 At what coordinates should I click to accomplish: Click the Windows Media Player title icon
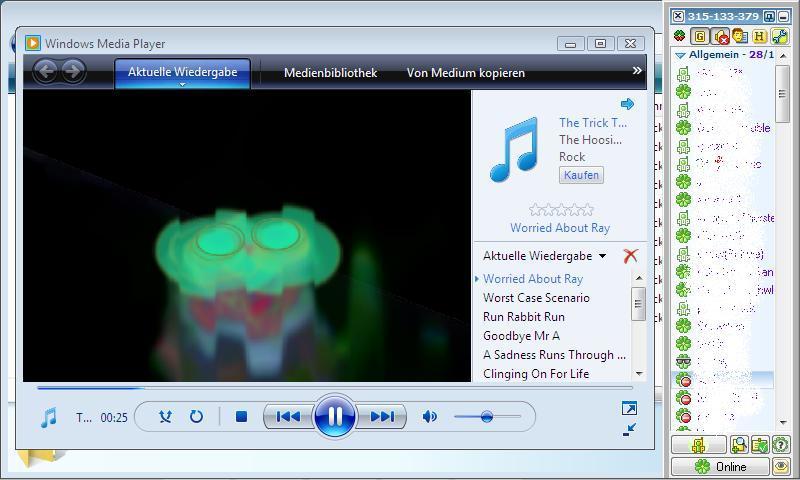(33, 43)
